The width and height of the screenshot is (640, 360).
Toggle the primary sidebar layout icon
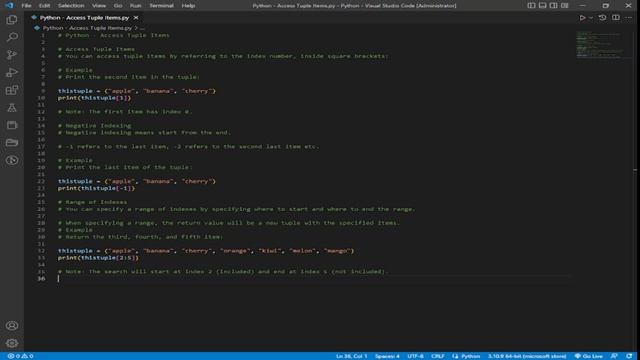click(x=531, y=6)
